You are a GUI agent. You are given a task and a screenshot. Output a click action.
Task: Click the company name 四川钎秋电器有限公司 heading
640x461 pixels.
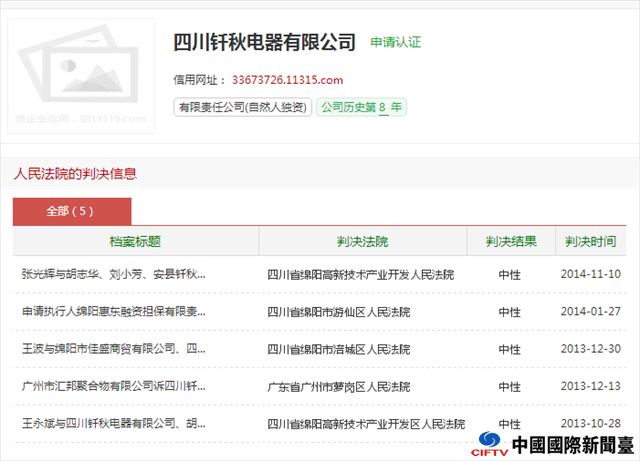point(264,42)
